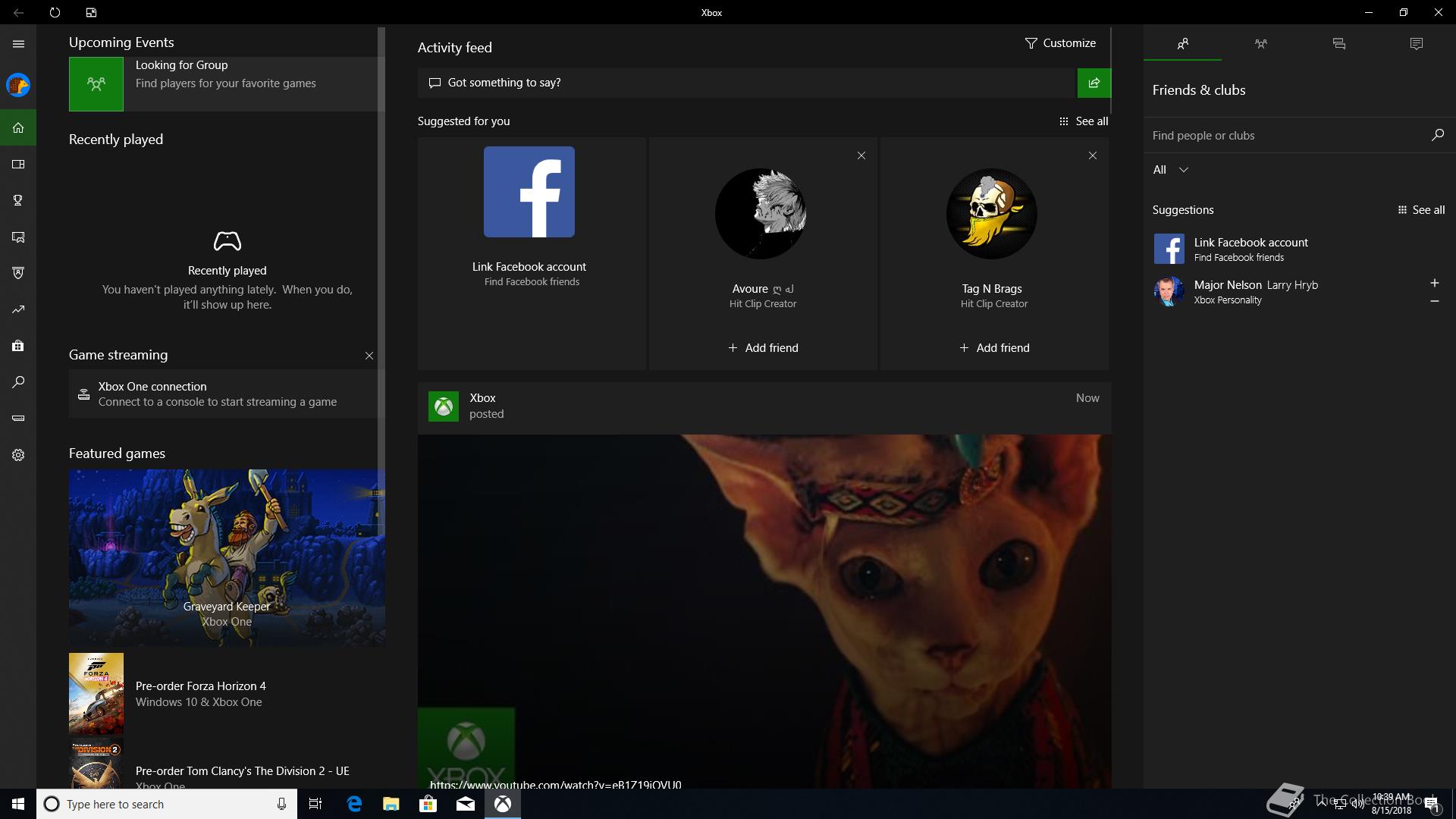Image resolution: width=1456 pixels, height=819 pixels.
Task: Open Achievements trophy icon
Action: 18,200
